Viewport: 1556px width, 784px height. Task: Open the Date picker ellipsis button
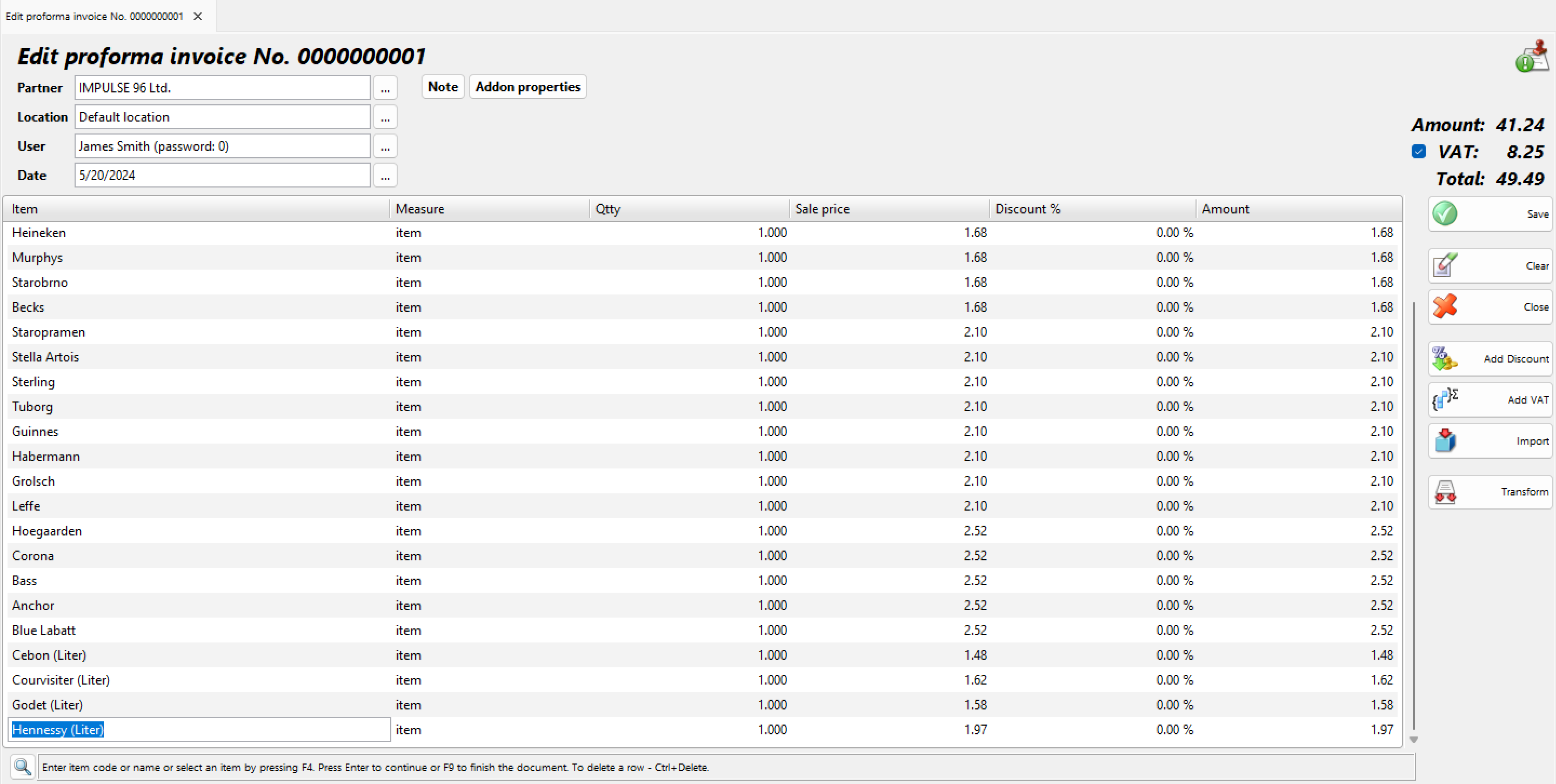pyautogui.click(x=385, y=176)
